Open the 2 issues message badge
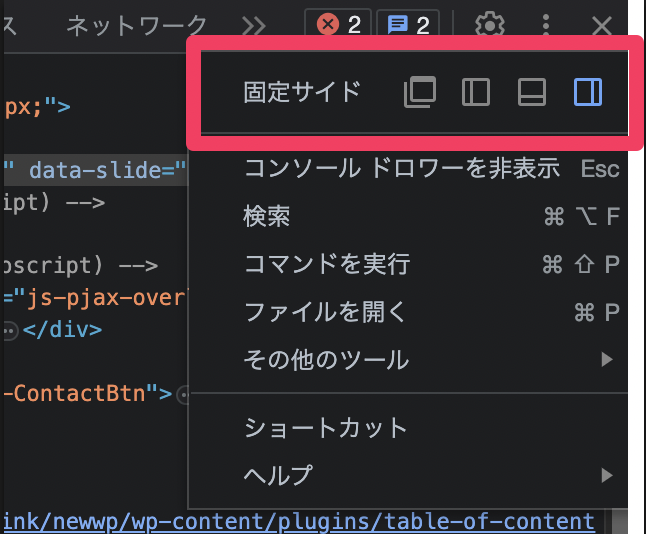Screen dimensions: 646x534 point(408,25)
